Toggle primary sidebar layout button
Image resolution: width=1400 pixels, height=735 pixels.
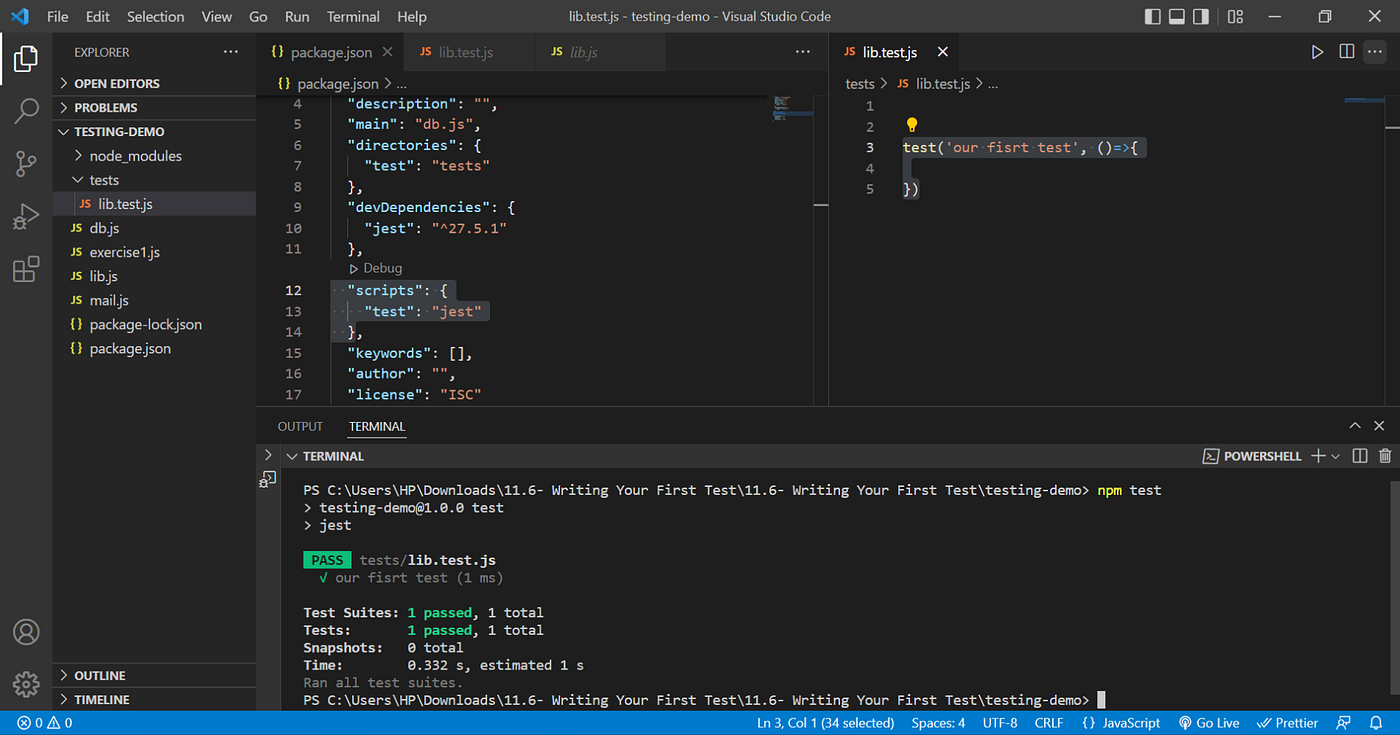point(1153,17)
